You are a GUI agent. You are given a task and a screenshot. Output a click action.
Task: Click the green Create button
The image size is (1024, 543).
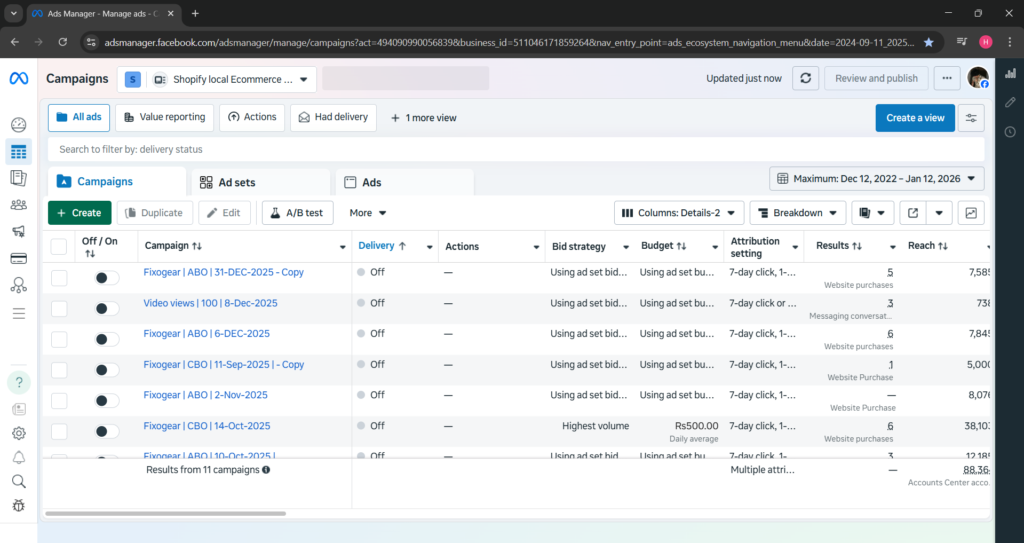click(x=79, y=213)
